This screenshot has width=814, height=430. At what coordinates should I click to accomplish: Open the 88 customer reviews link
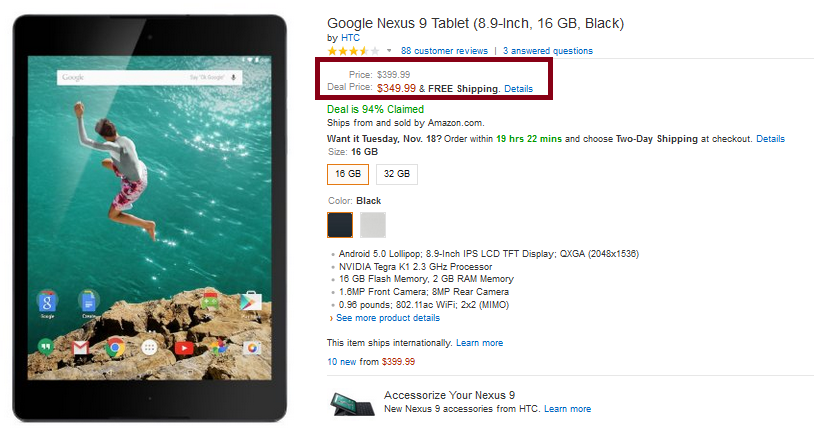[x=444, y=50]
